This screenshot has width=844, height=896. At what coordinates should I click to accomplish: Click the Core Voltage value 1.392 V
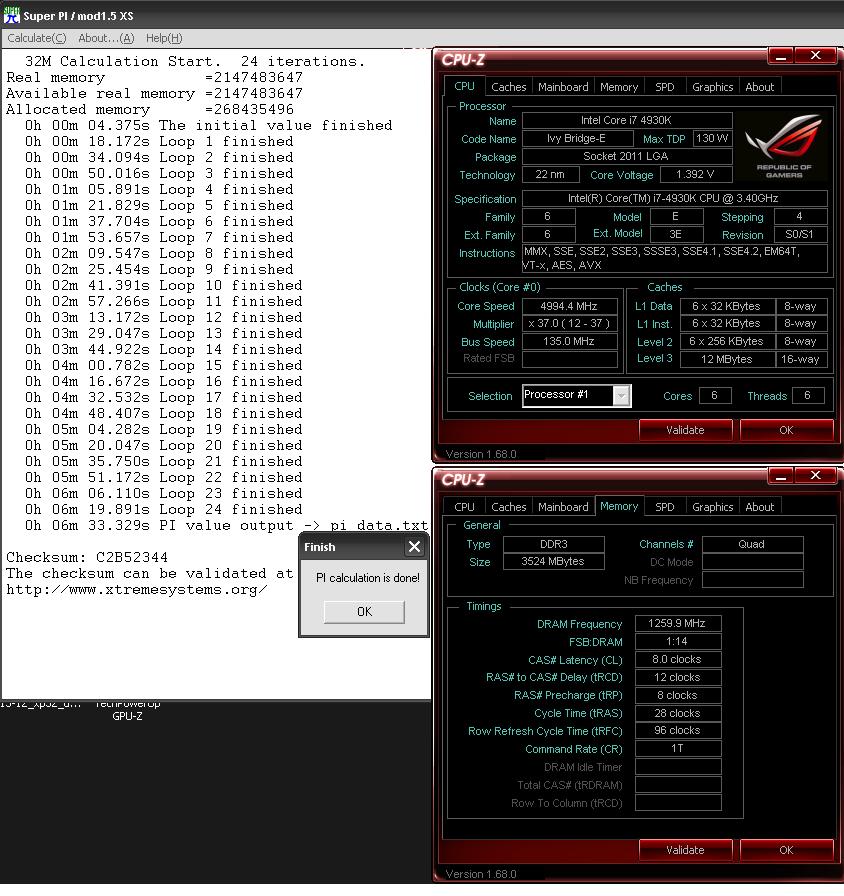coord(695,174)
